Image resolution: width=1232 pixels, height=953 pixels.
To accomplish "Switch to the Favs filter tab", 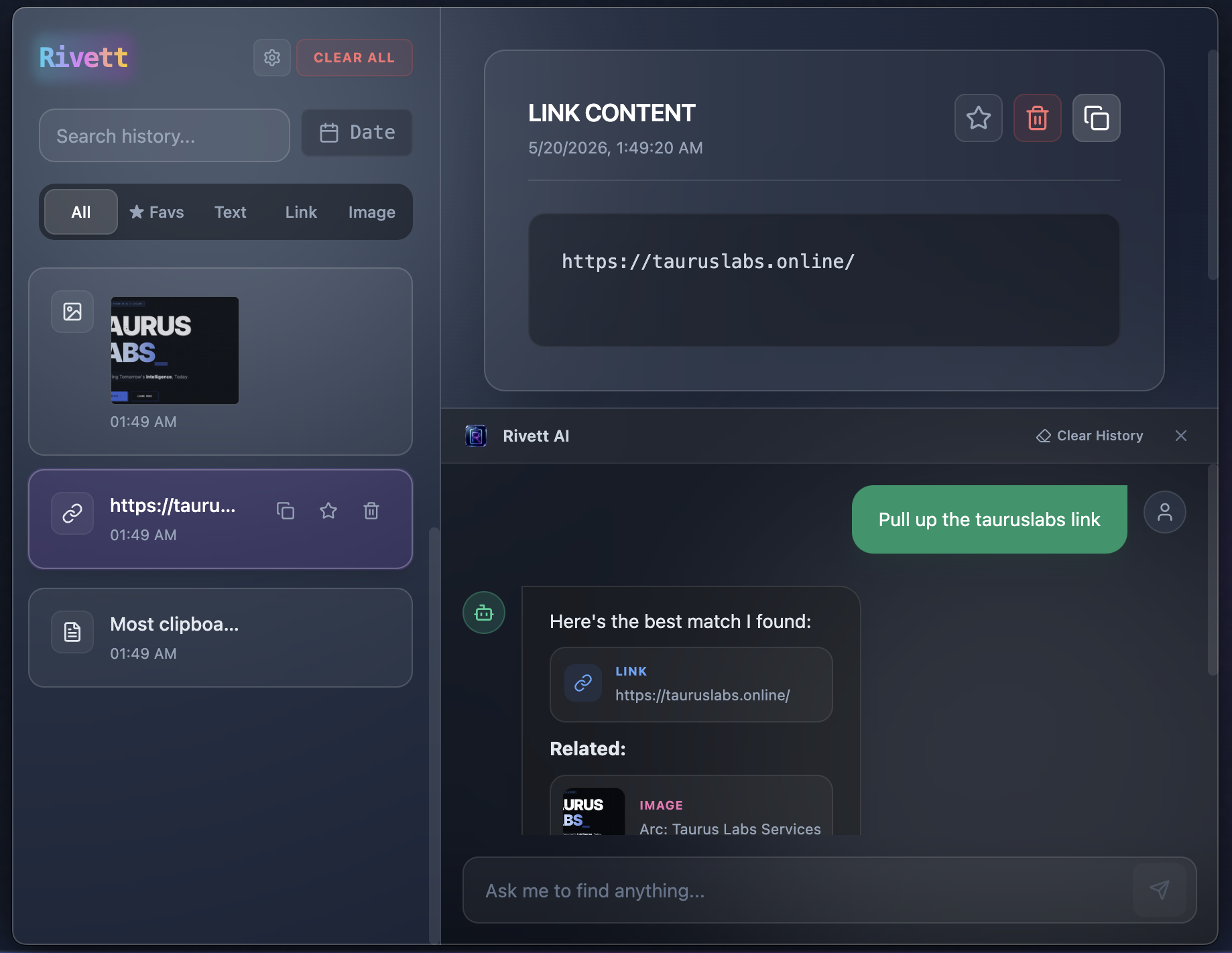I will pos(156,212).
